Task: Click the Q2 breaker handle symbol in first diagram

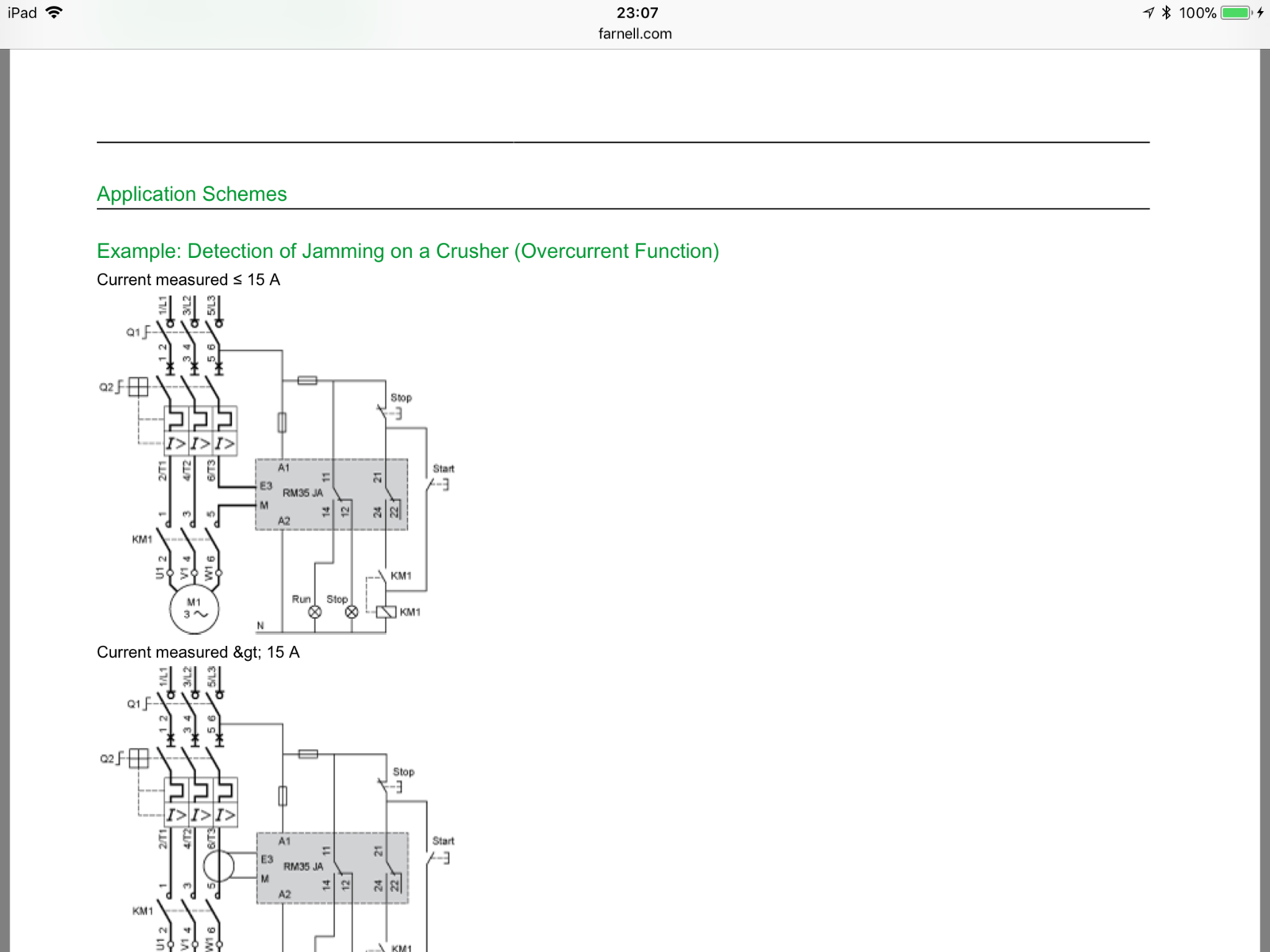Action: [x=138, y=387]
